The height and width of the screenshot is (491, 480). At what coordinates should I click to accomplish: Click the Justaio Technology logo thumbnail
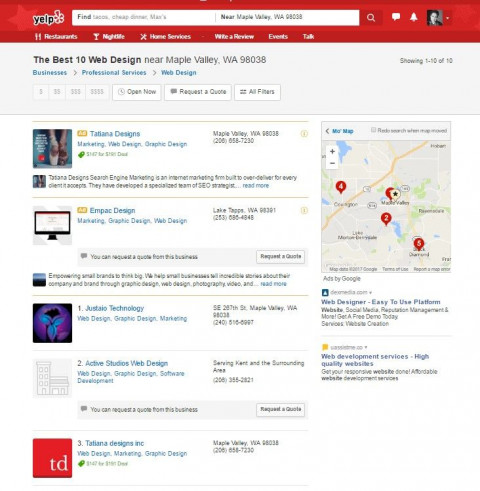point(52,323)
